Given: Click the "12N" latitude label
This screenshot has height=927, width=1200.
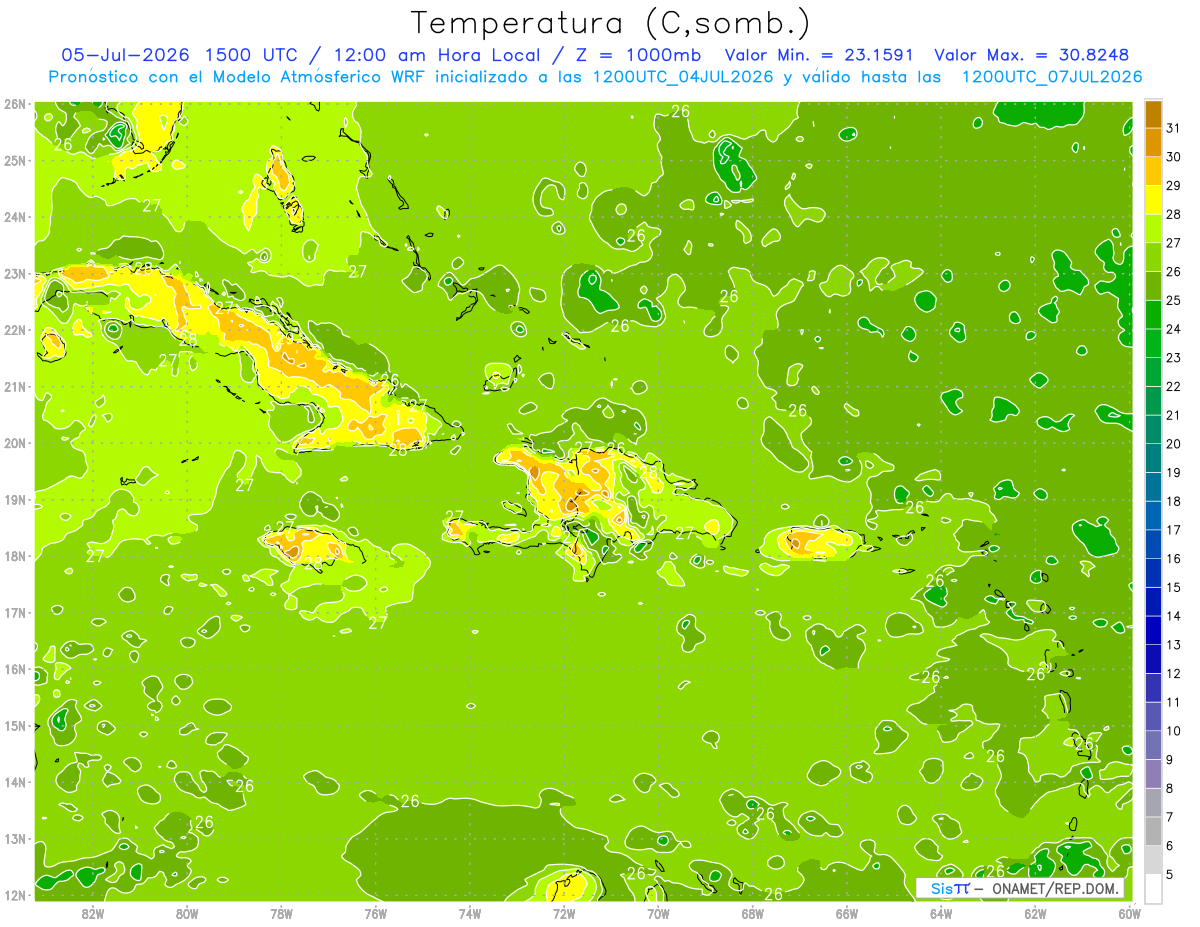Looking at the screenshot, I should coord(14,895).
